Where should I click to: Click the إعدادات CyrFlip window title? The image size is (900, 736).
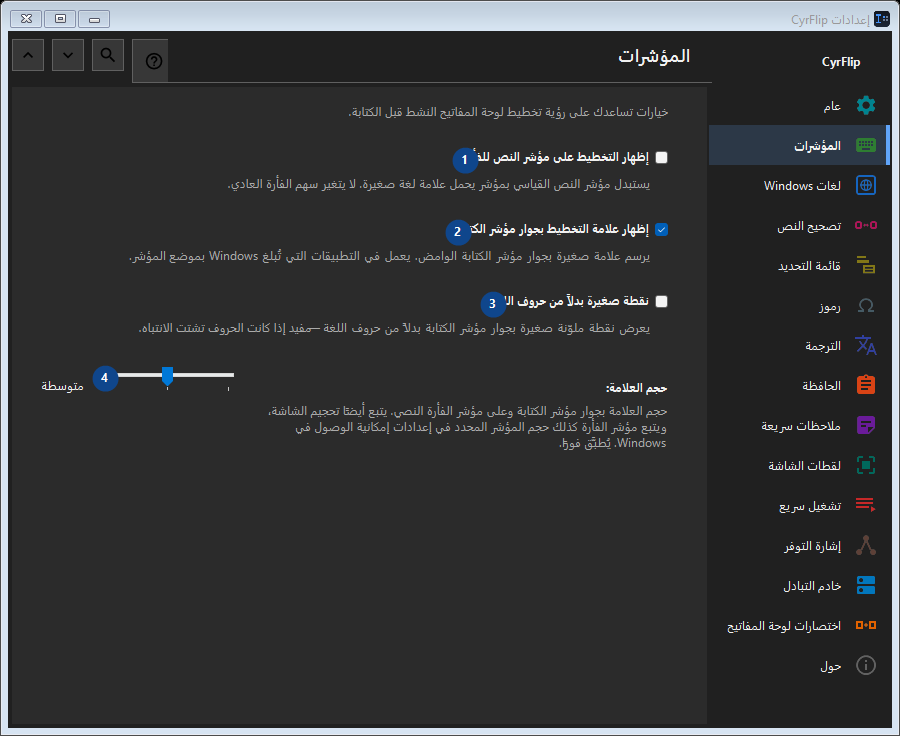pos(830,20)
